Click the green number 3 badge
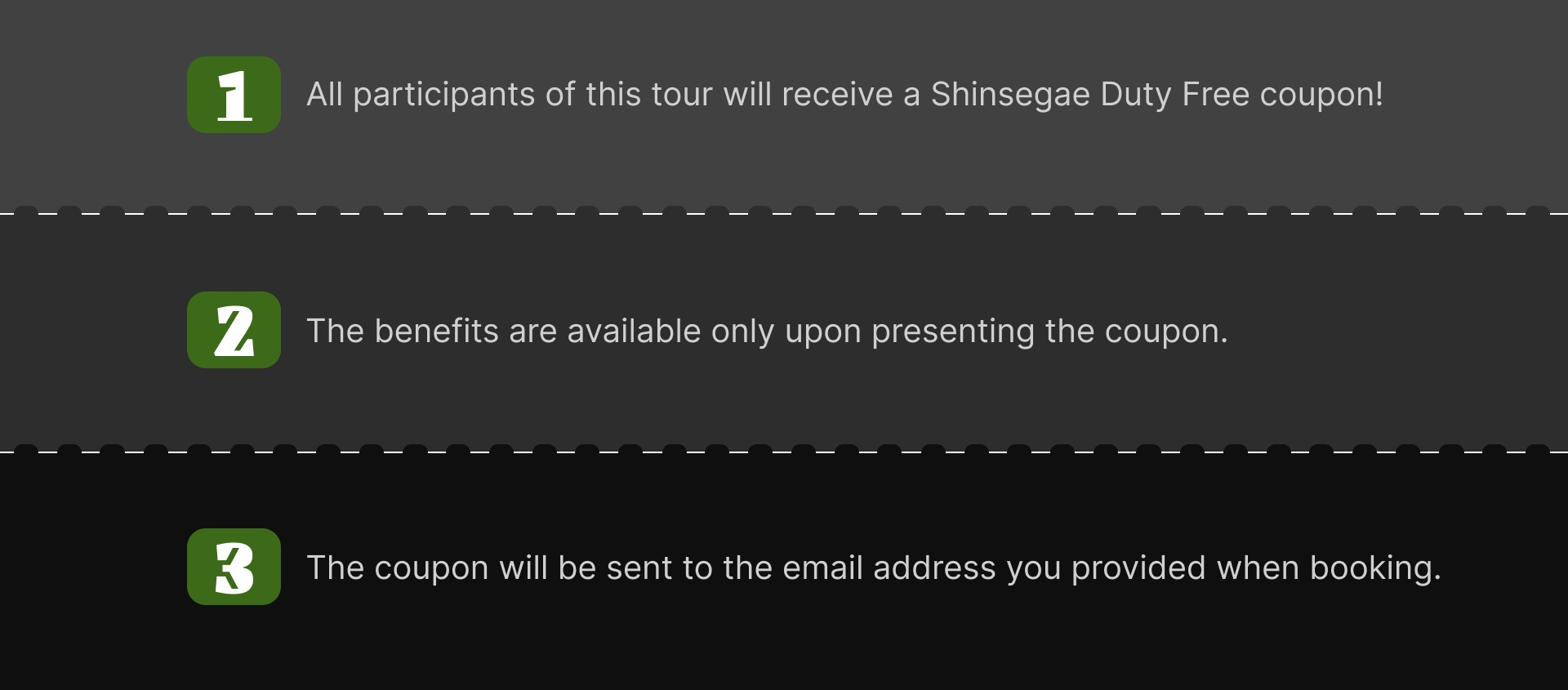 pos(234,567)
